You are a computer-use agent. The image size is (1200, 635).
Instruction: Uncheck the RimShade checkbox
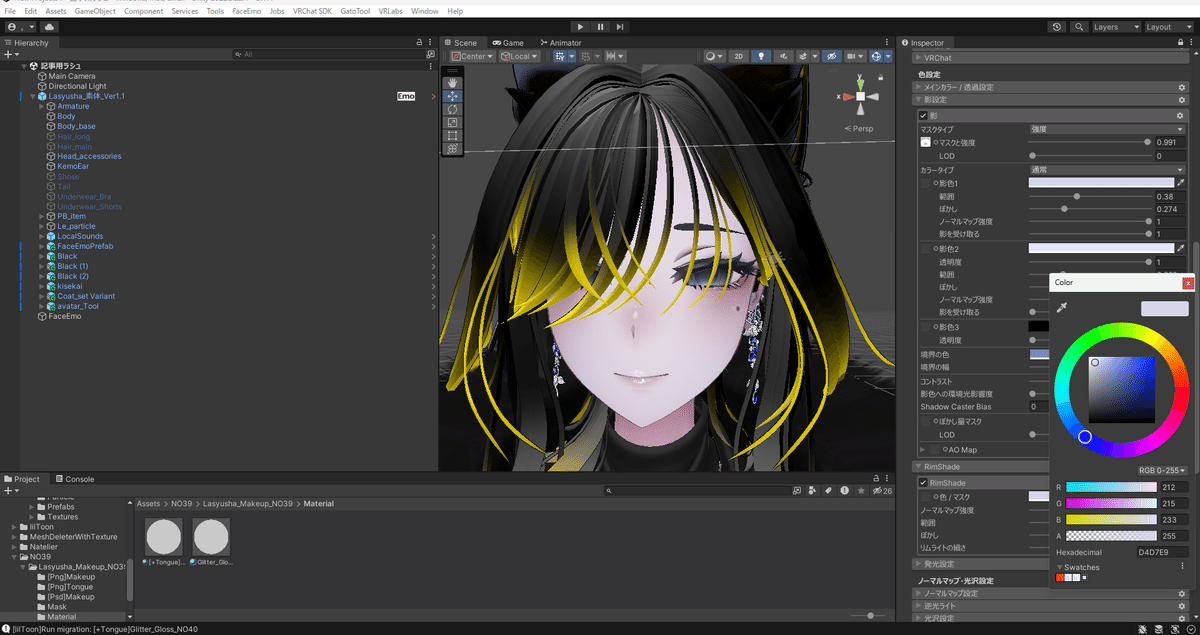coord(924,483)
